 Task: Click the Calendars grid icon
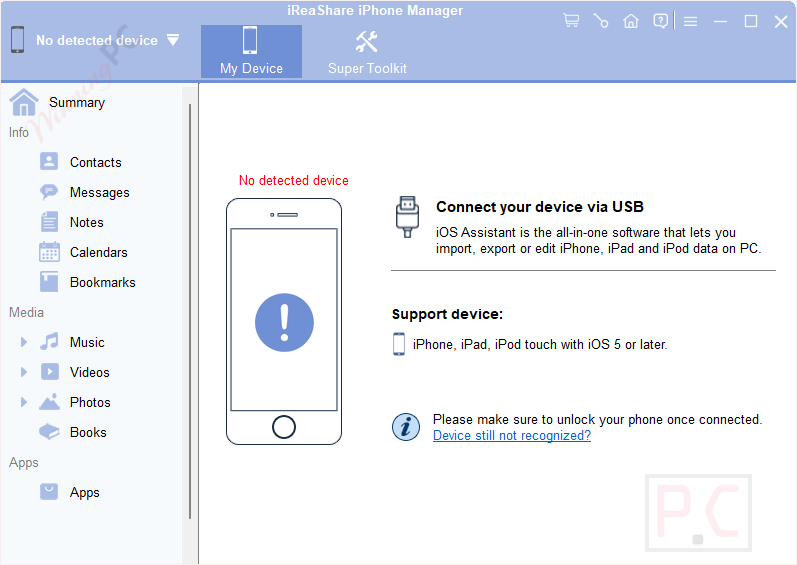coord(49,252)
